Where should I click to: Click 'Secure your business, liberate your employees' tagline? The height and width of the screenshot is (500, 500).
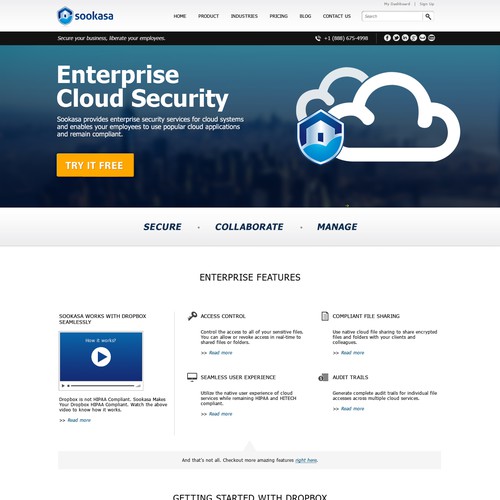tap(111, 38)
